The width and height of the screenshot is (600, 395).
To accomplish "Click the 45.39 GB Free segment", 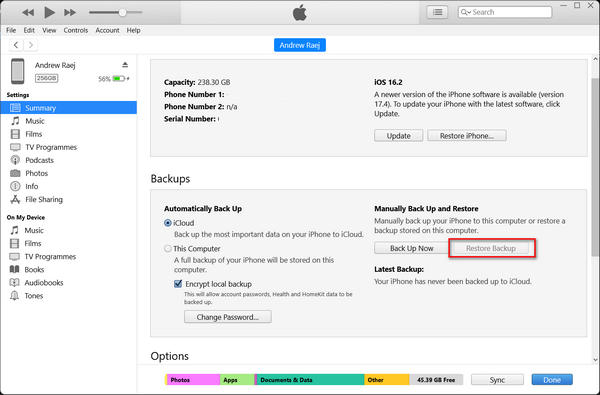I will (436, 380).
